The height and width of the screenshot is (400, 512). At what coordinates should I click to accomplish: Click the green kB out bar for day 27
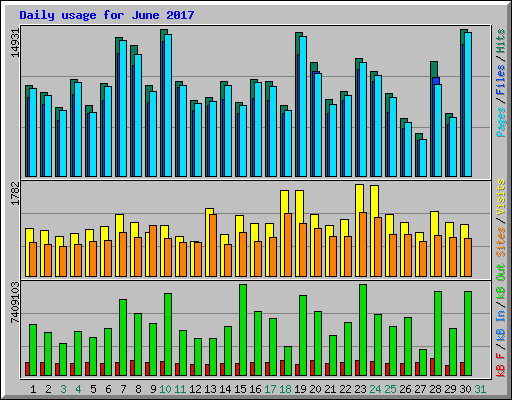pos(423,362)
